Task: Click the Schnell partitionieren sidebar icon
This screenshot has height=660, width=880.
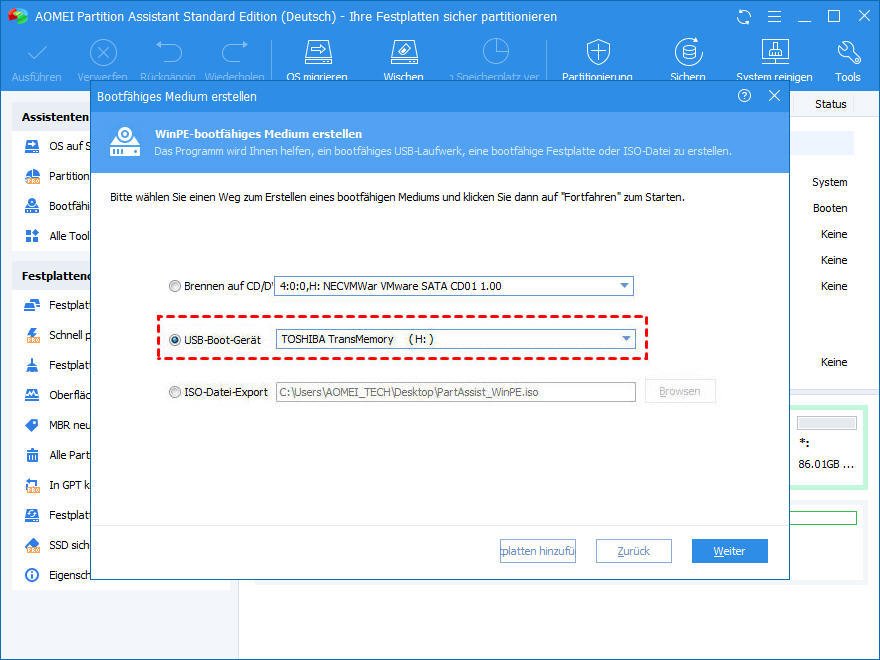Action: [x=32, y=335]
